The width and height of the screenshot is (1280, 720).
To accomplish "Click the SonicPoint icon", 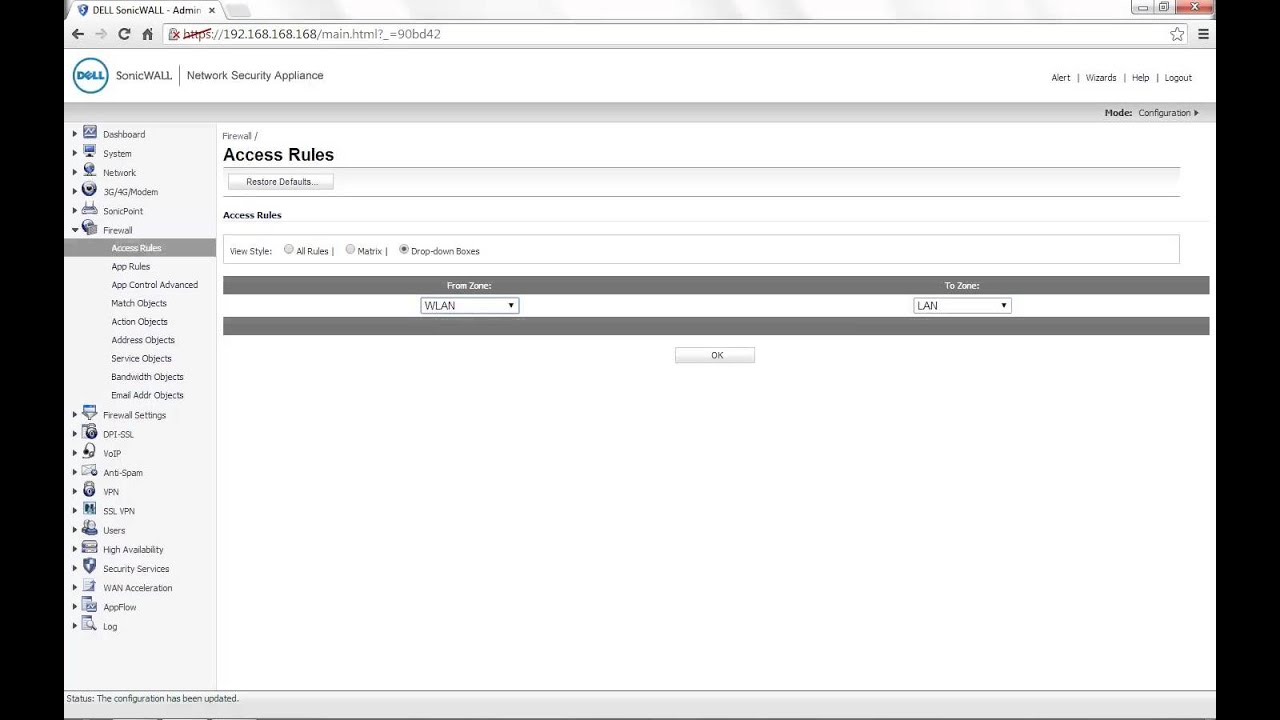I will 90,210.
